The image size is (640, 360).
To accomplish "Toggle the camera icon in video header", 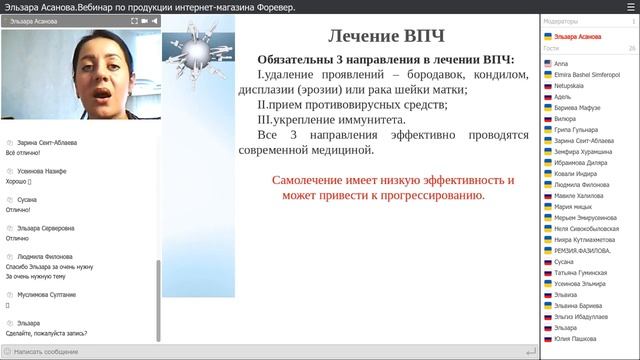I will tap(144, 21).
